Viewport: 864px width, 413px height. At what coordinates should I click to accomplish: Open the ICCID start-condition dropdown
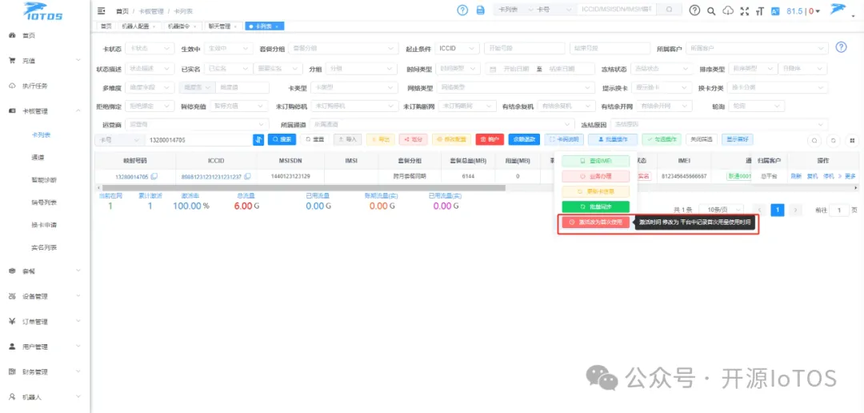click(457, 48)
